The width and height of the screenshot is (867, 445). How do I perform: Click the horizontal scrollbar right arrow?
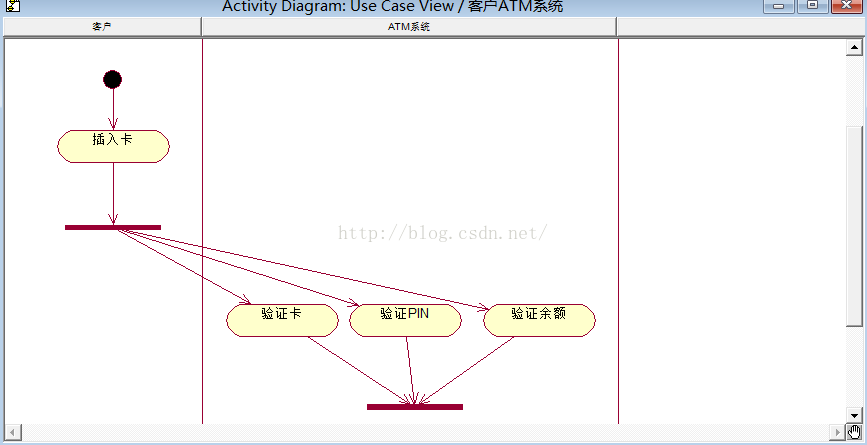(x=839, y=431)
